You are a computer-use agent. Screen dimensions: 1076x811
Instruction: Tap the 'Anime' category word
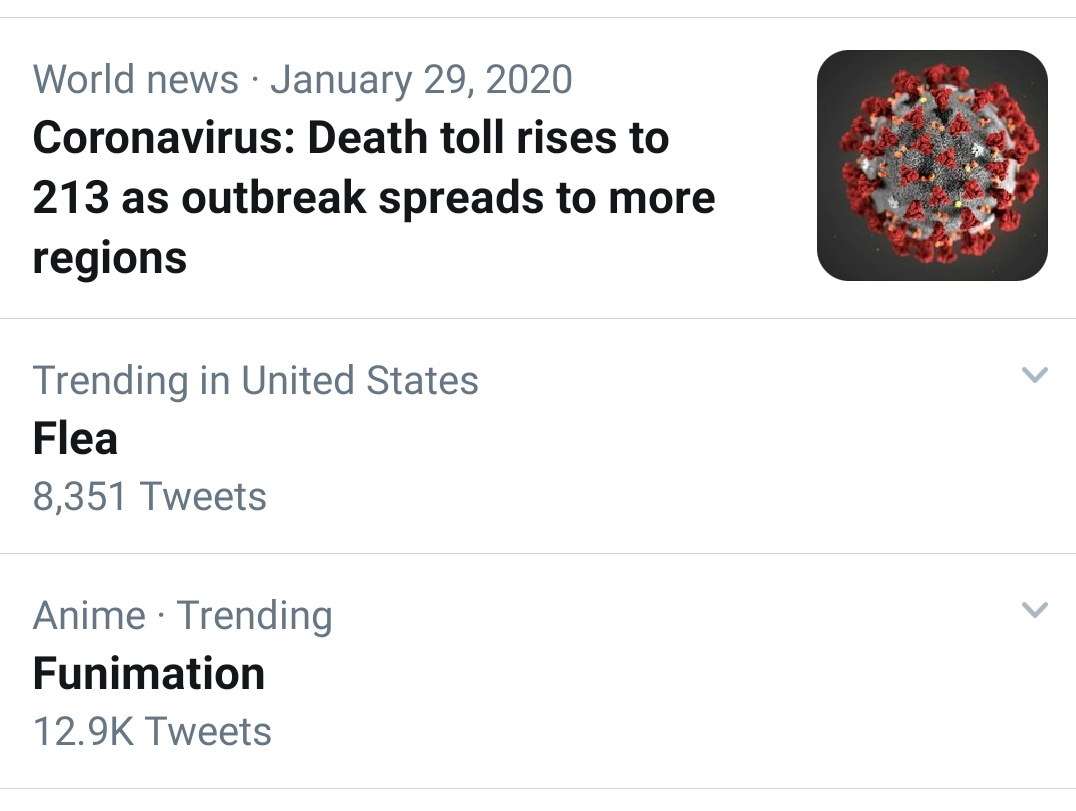point(89,615)
